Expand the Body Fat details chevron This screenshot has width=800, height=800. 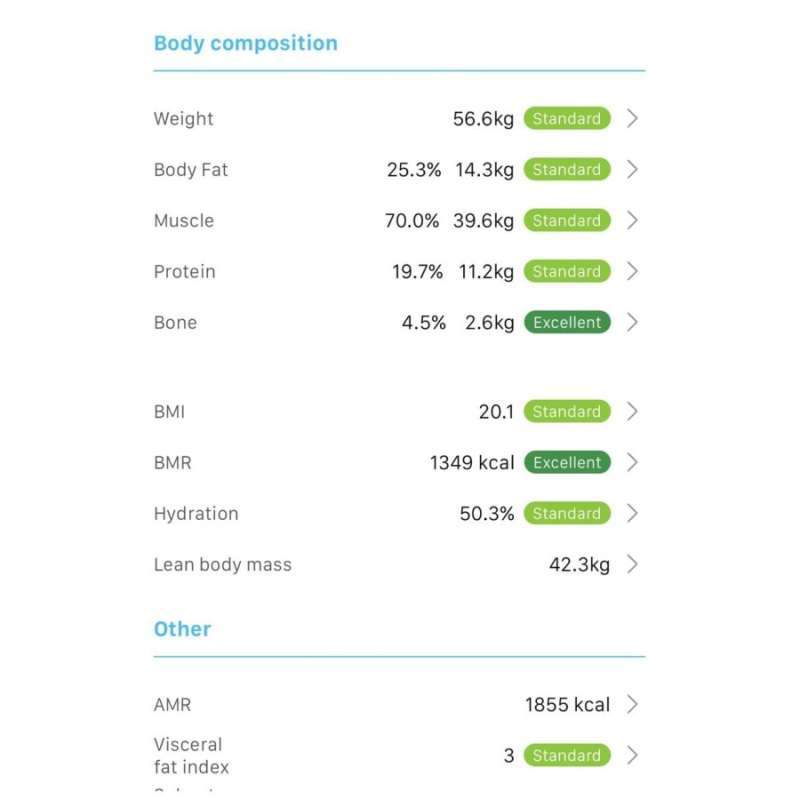pyautogui.click(x=632, y=169)
